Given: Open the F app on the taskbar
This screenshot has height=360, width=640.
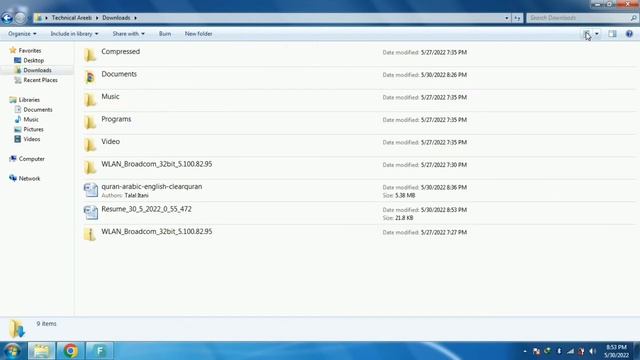Looking at the screenshot, I should pos(100,351).
